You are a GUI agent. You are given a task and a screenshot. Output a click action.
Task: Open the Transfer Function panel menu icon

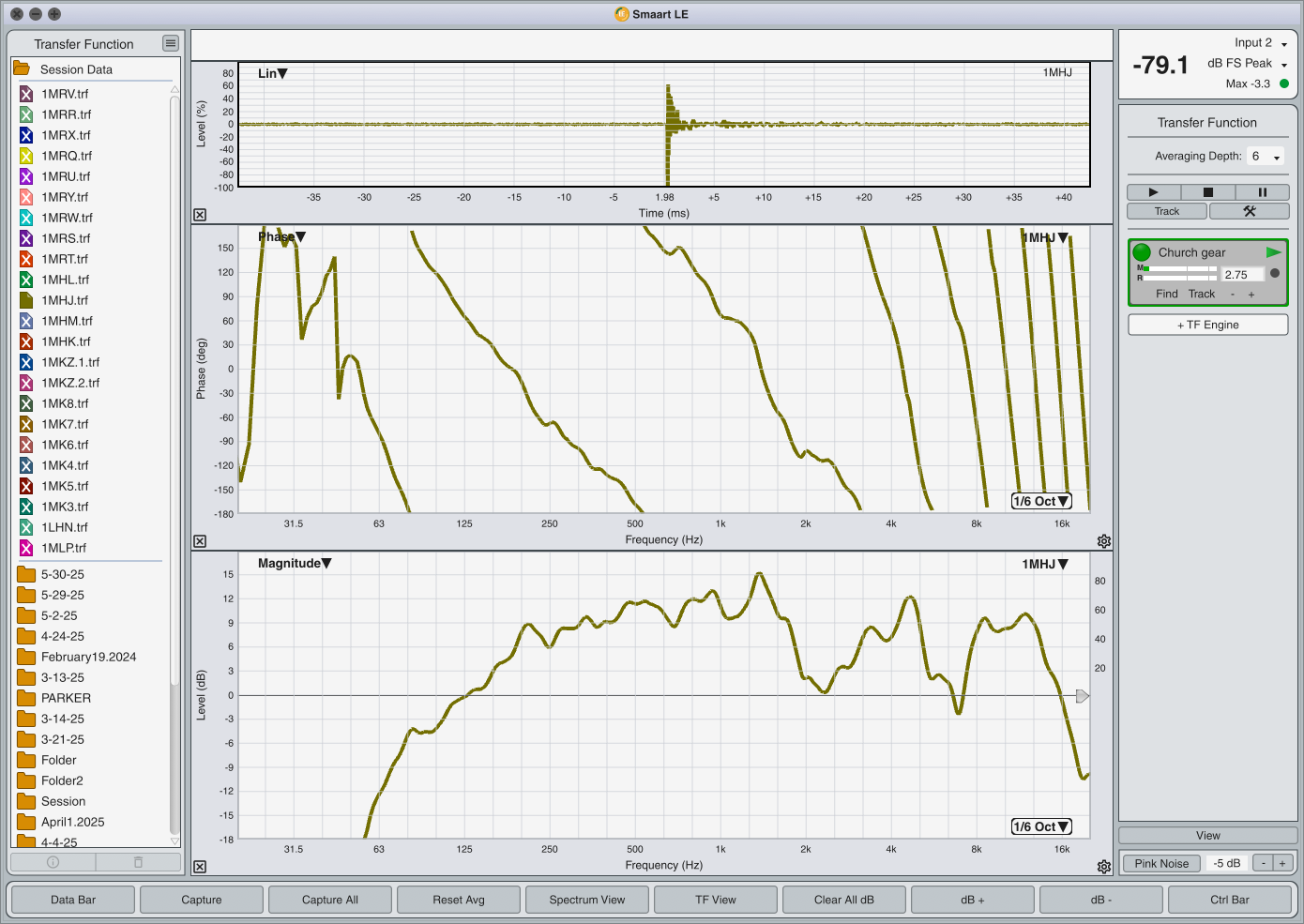170,43
